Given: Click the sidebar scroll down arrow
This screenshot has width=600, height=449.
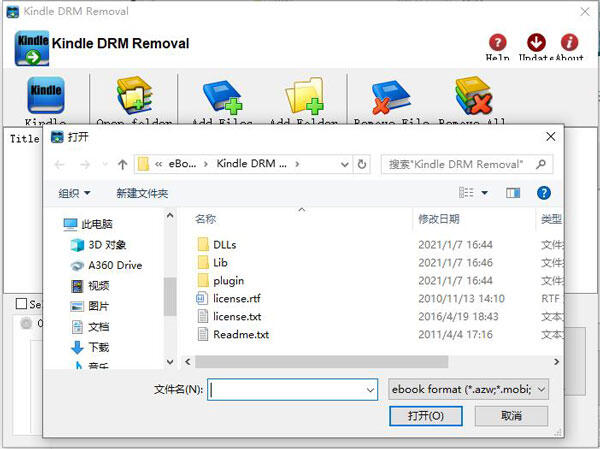Looking at the screenshot, I should coord(170,361).
